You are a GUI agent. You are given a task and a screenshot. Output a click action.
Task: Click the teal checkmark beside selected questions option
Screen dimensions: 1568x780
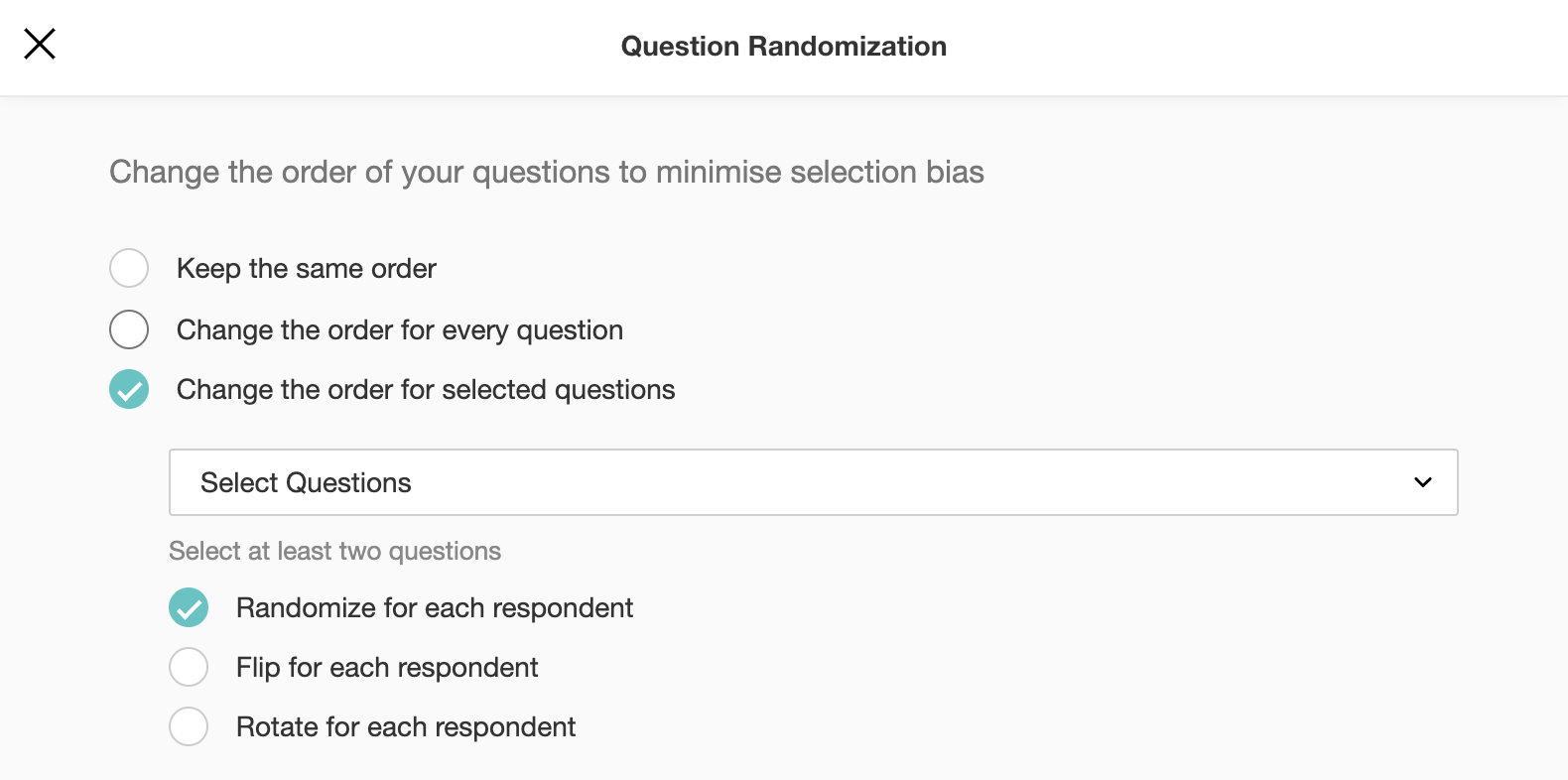pyautogui.click(x=129, y=389)
